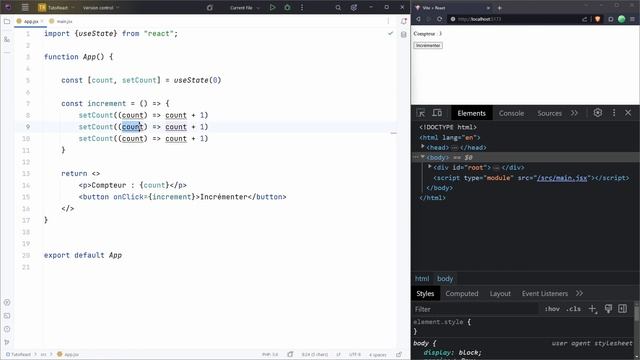Image resolution: width=640 pixels, height=360 pixels.
Task: Switch to DevTools Console tab
Action: tap(511, 113)
